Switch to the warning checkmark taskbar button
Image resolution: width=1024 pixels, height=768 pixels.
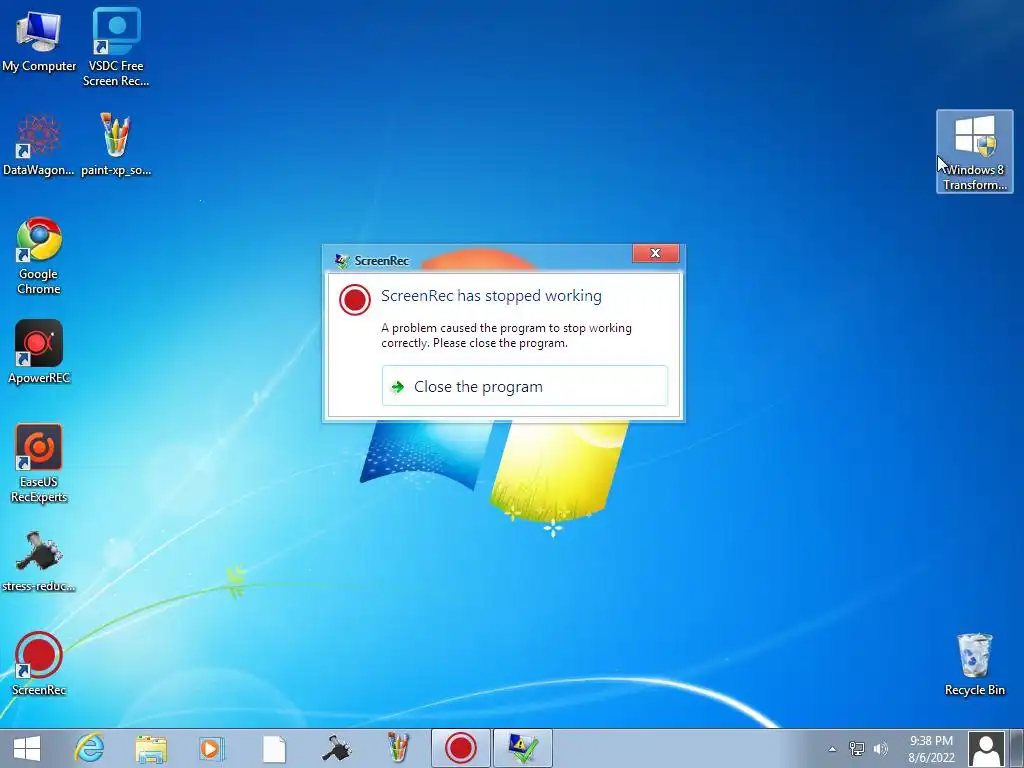(522, 748)
